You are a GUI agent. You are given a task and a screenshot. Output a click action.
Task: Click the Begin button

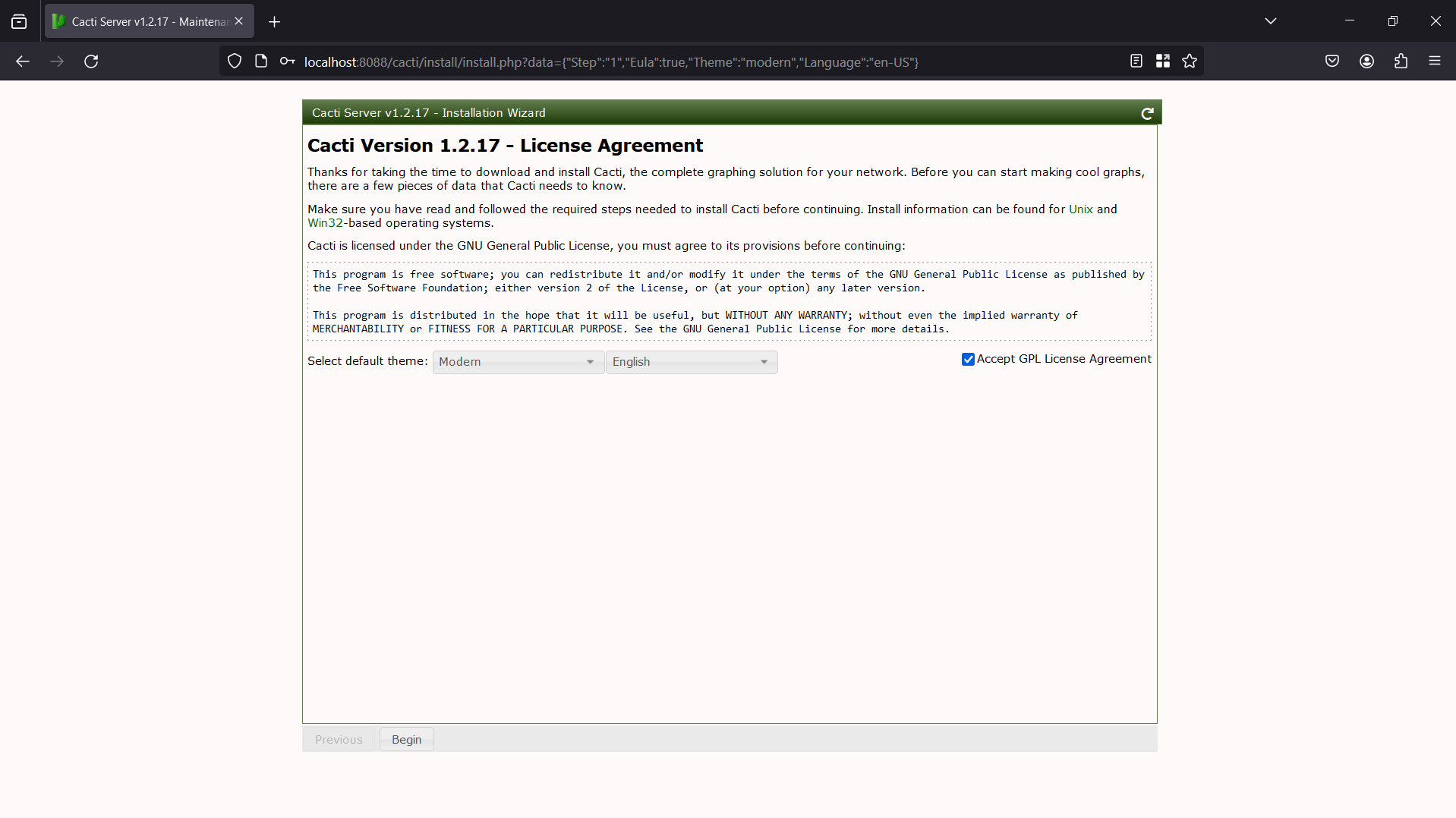407,740
